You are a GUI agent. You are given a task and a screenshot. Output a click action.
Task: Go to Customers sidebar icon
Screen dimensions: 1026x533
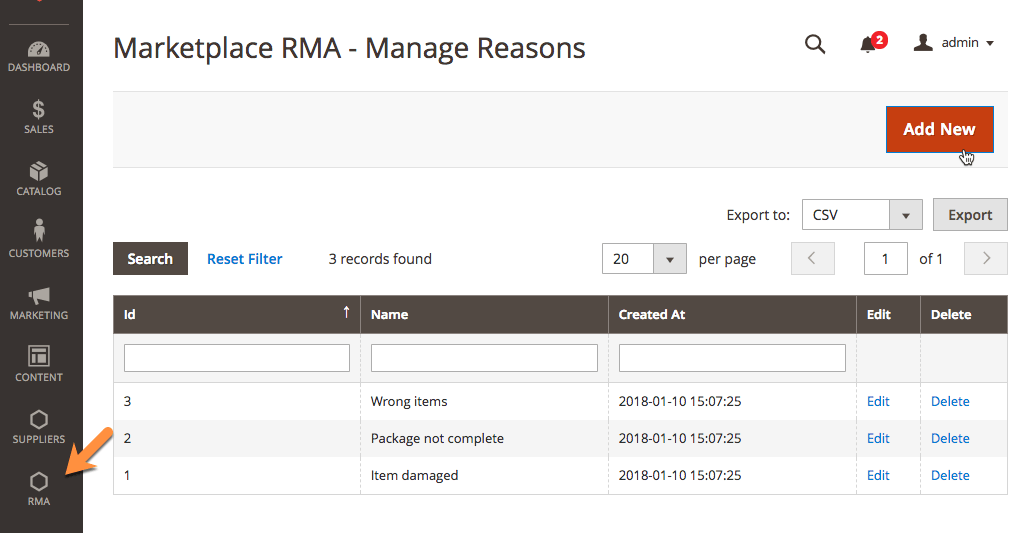39,240
